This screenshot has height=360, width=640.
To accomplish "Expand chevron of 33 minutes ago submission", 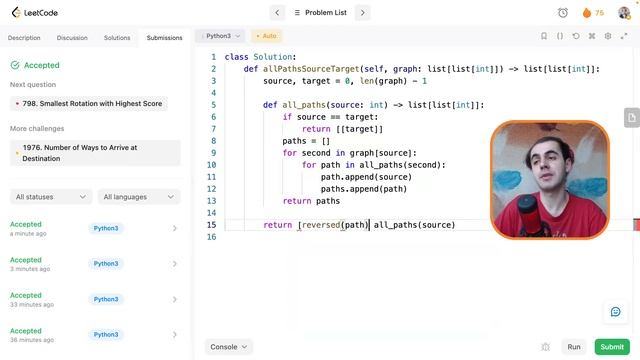I will pos(175,299).
